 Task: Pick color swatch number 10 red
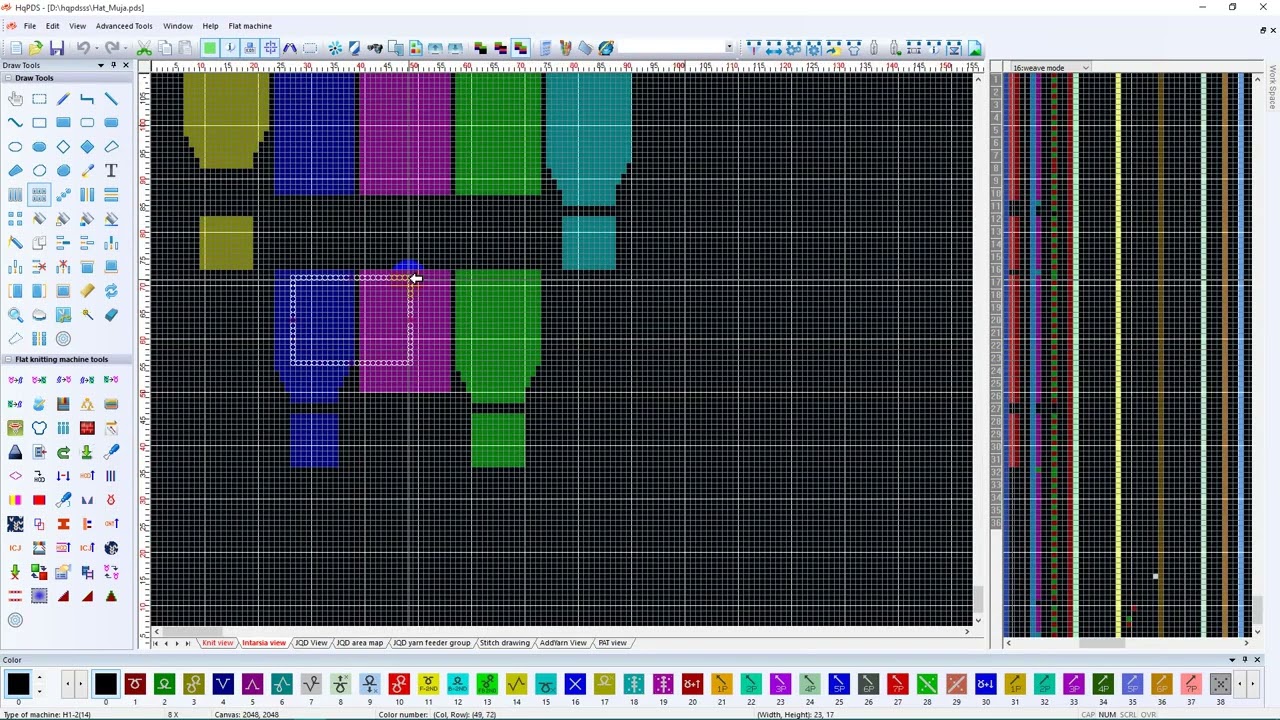(399, 684)
